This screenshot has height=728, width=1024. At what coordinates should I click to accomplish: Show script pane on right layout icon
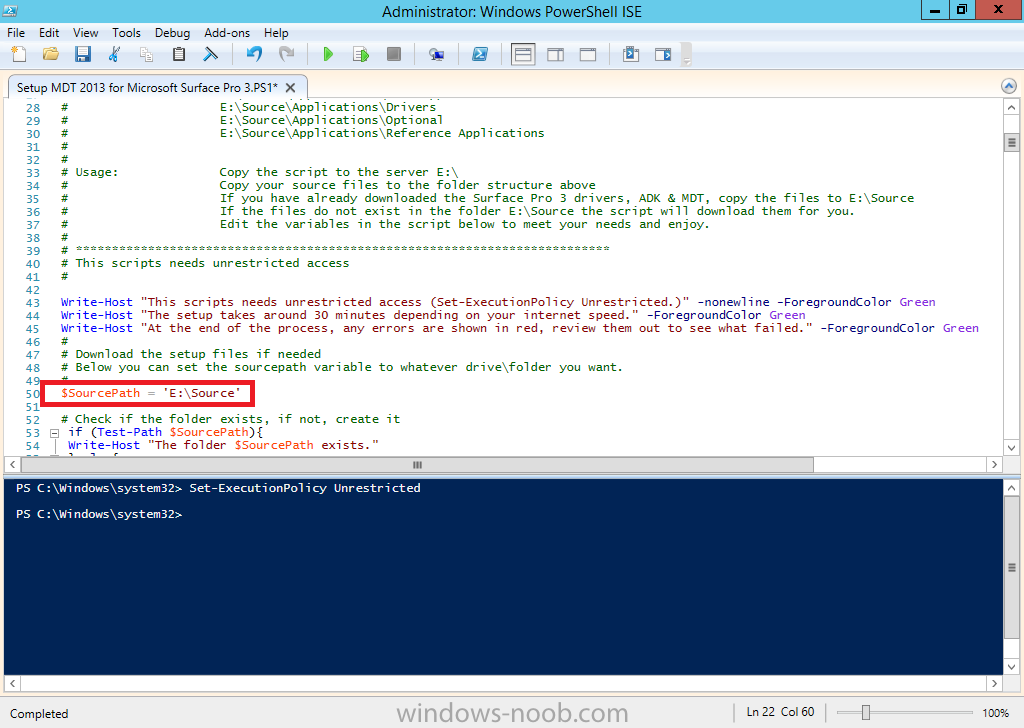[556, 54]
